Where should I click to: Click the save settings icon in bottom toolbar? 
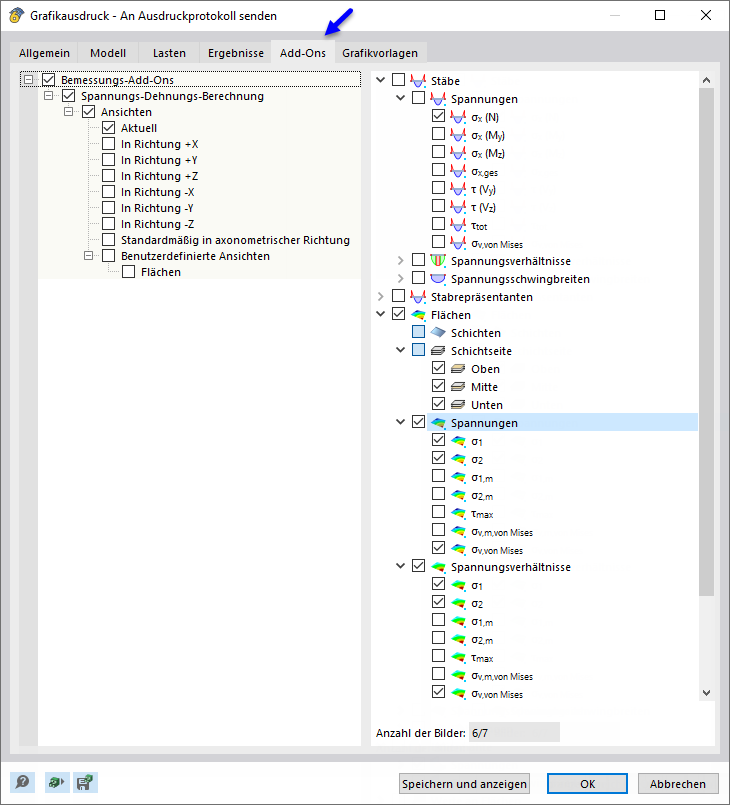click(85, 782)
